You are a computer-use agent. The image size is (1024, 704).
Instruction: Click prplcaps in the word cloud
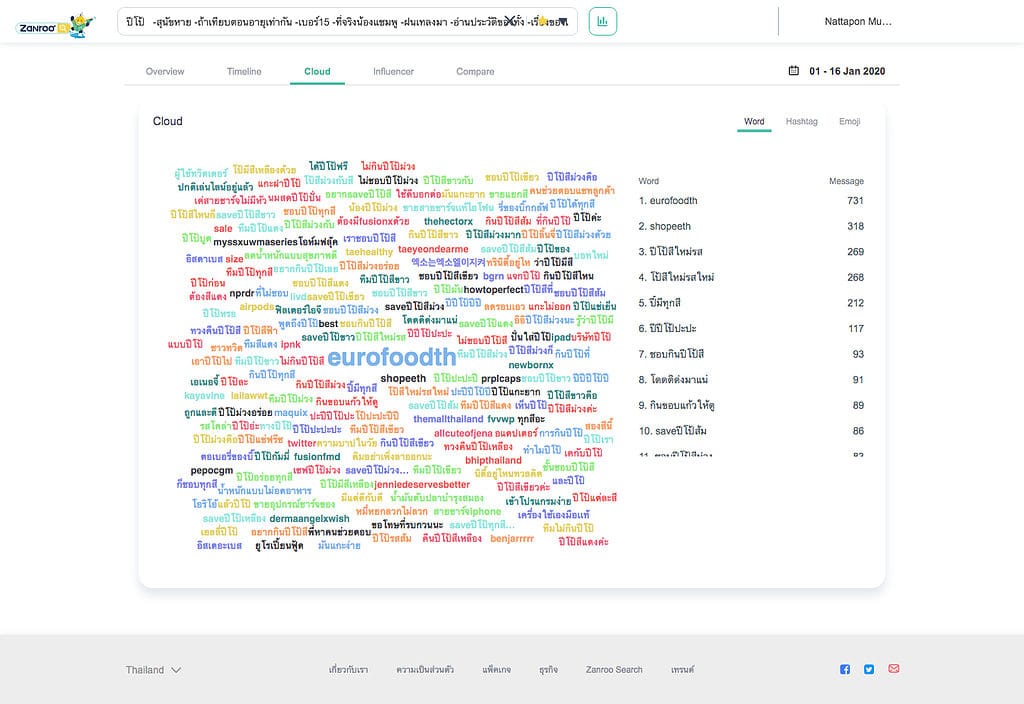(x=501, y=378)
